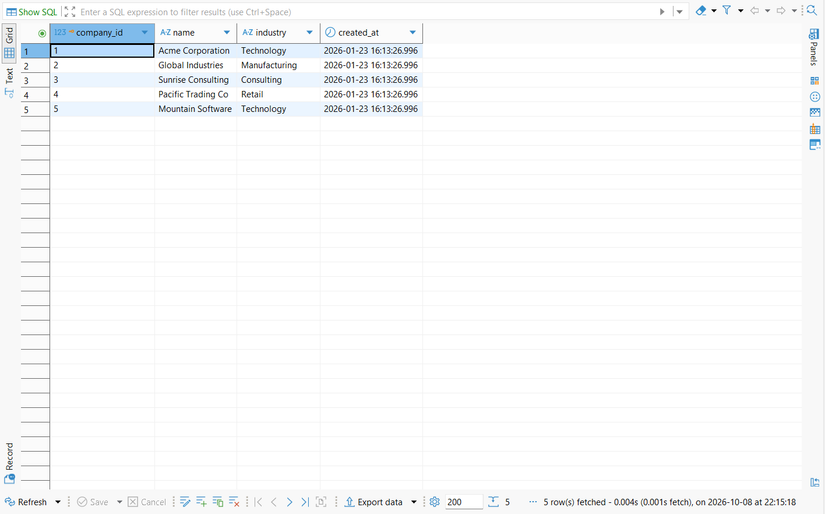
Task: Open the Save dropdown arrow
Action: (119, 502)
